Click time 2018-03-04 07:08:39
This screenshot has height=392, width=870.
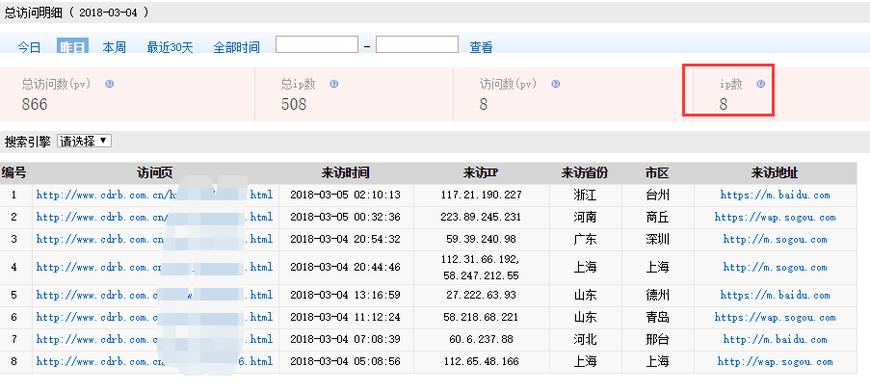345,339
